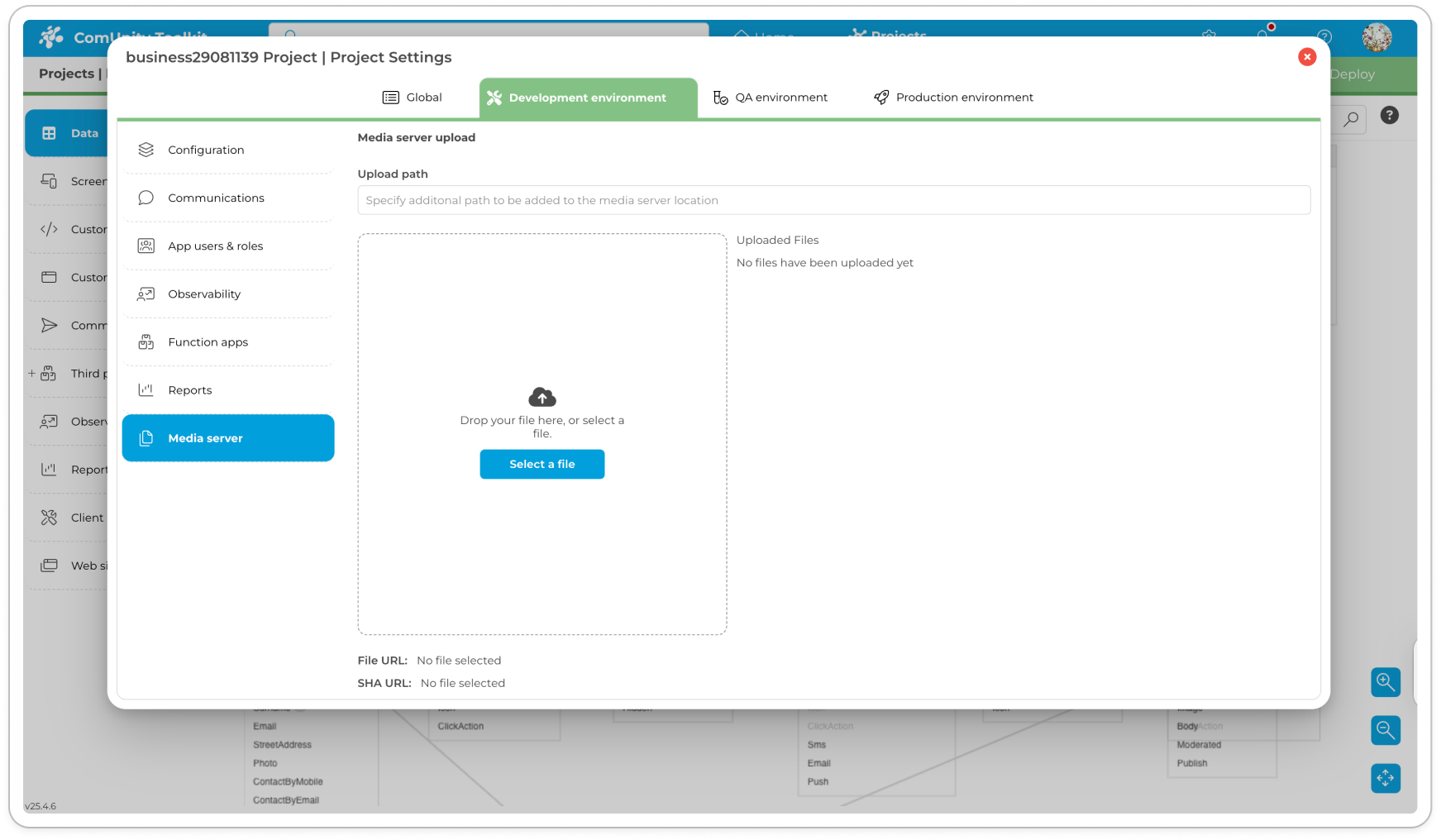Switch to the Global tab
Image resolution: width=1441 pixels, height=840 pixels.
(413, 98)
